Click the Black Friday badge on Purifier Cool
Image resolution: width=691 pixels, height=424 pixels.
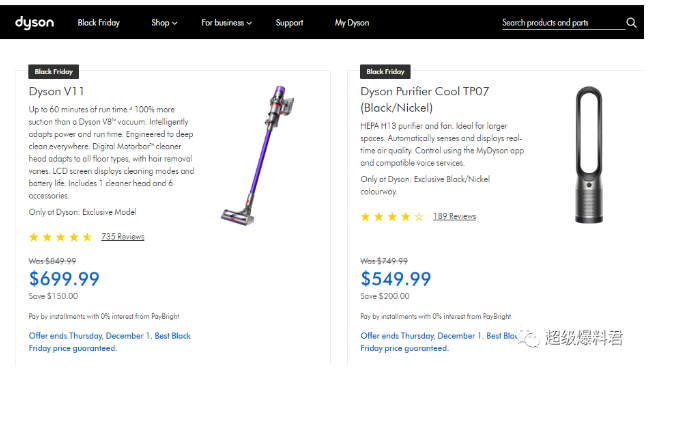[x=385, y=72]
